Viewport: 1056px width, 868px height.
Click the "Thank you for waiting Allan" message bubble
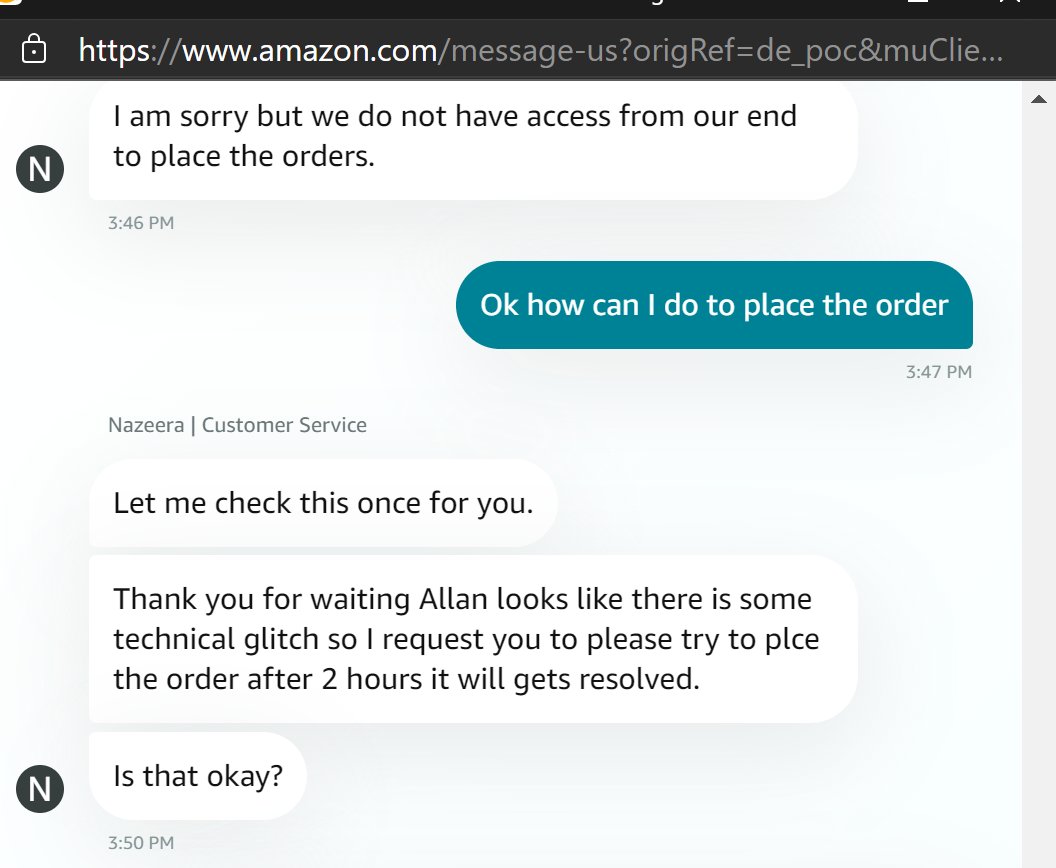point(473,639)
